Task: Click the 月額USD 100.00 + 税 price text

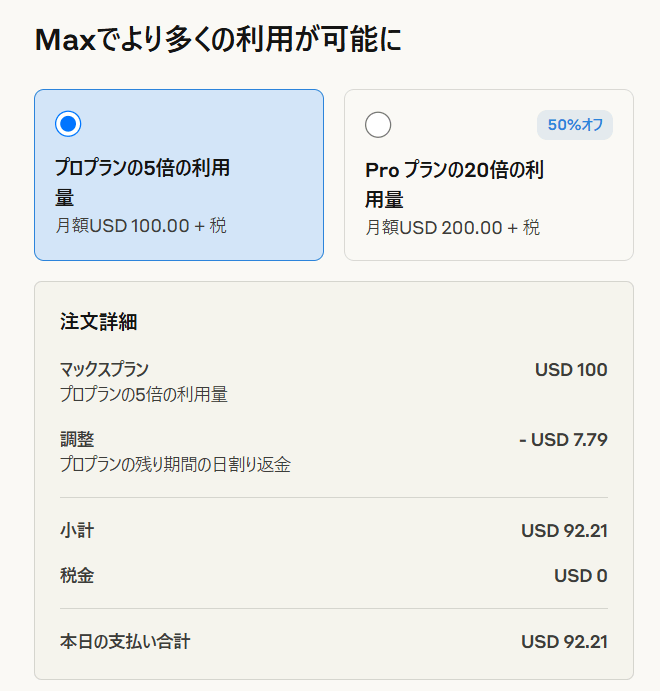Action: click(x=141, y=226)
